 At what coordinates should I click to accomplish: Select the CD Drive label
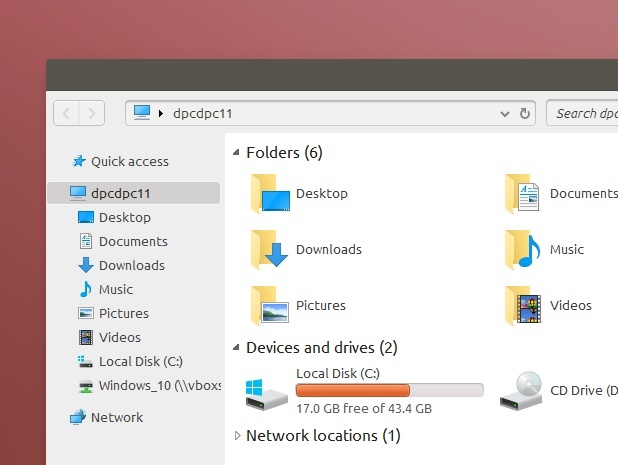(584, 391)
